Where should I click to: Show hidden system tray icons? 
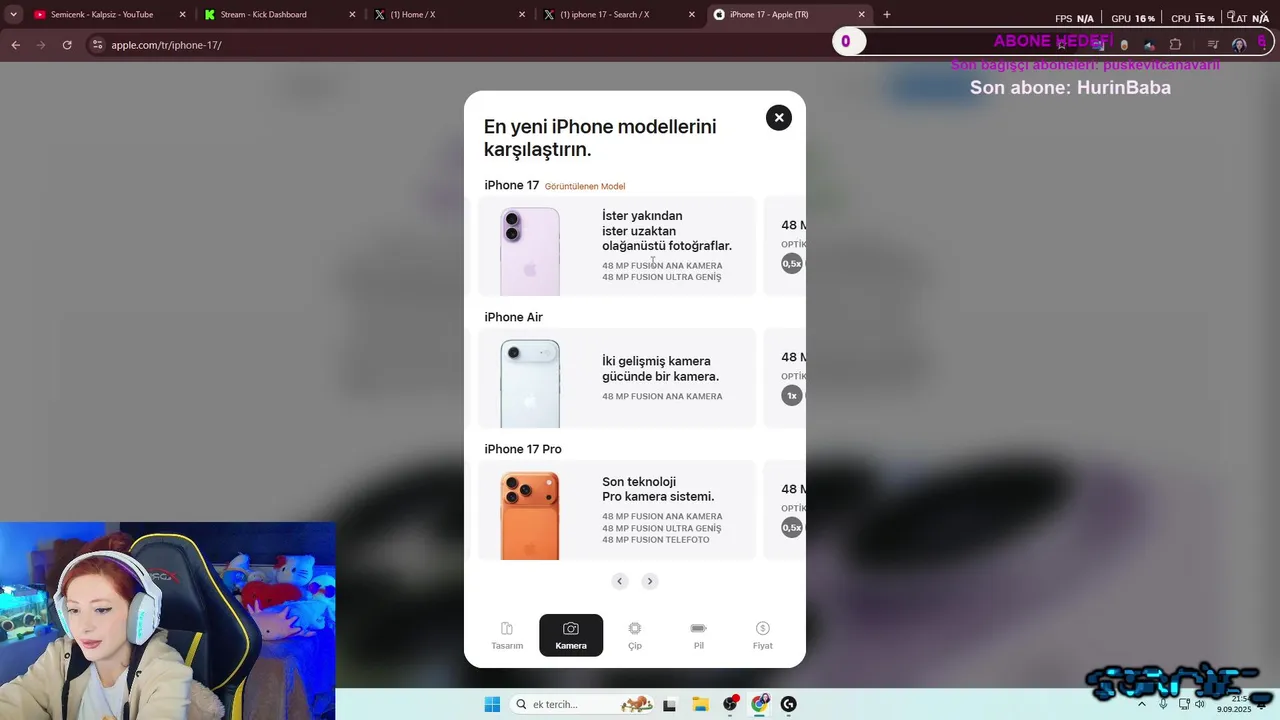point(1142,704)
